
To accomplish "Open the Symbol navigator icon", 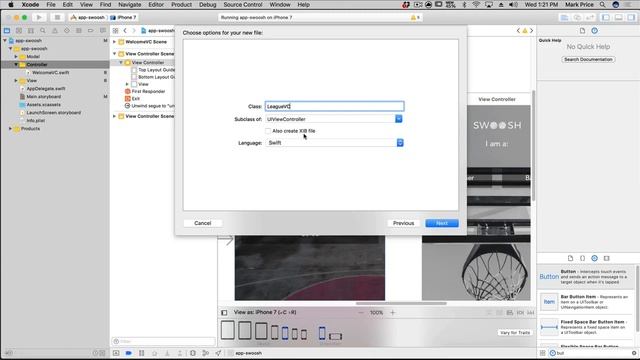I will (31, 31).
